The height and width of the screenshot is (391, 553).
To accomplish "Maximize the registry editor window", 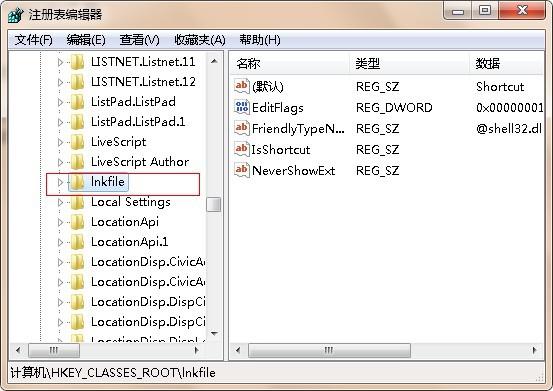I will [x=485, y=11].
